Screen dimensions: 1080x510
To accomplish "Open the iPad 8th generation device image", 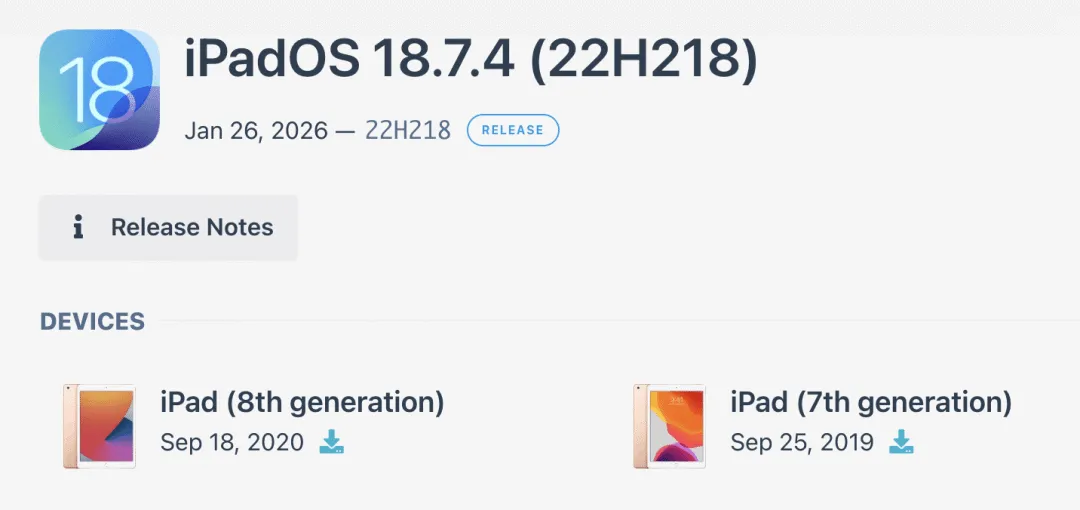I will (x=99, y=425).
